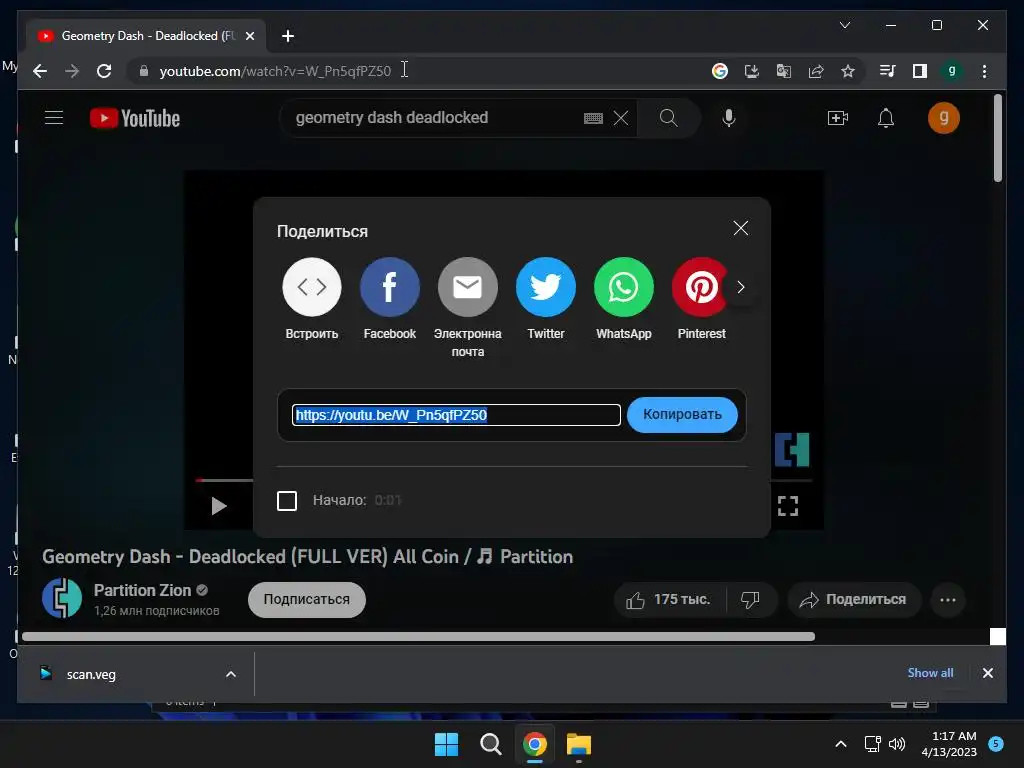The image size is (1024, 768).
Task: Show more share targets with right arrow
Action: (x=741, y=287)
